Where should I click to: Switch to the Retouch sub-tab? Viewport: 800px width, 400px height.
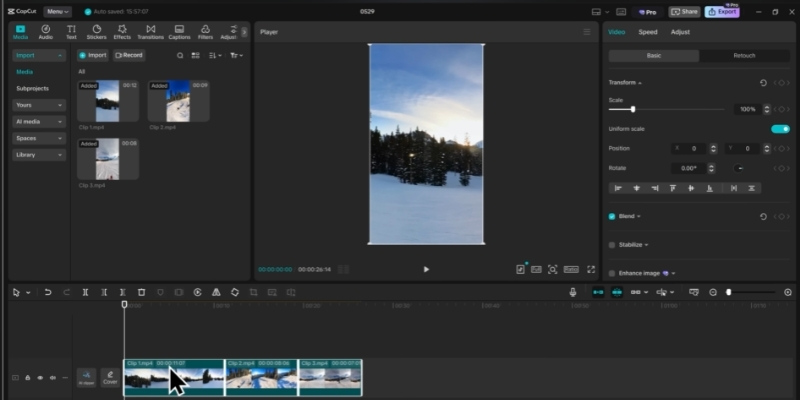[x=744, y=56]
